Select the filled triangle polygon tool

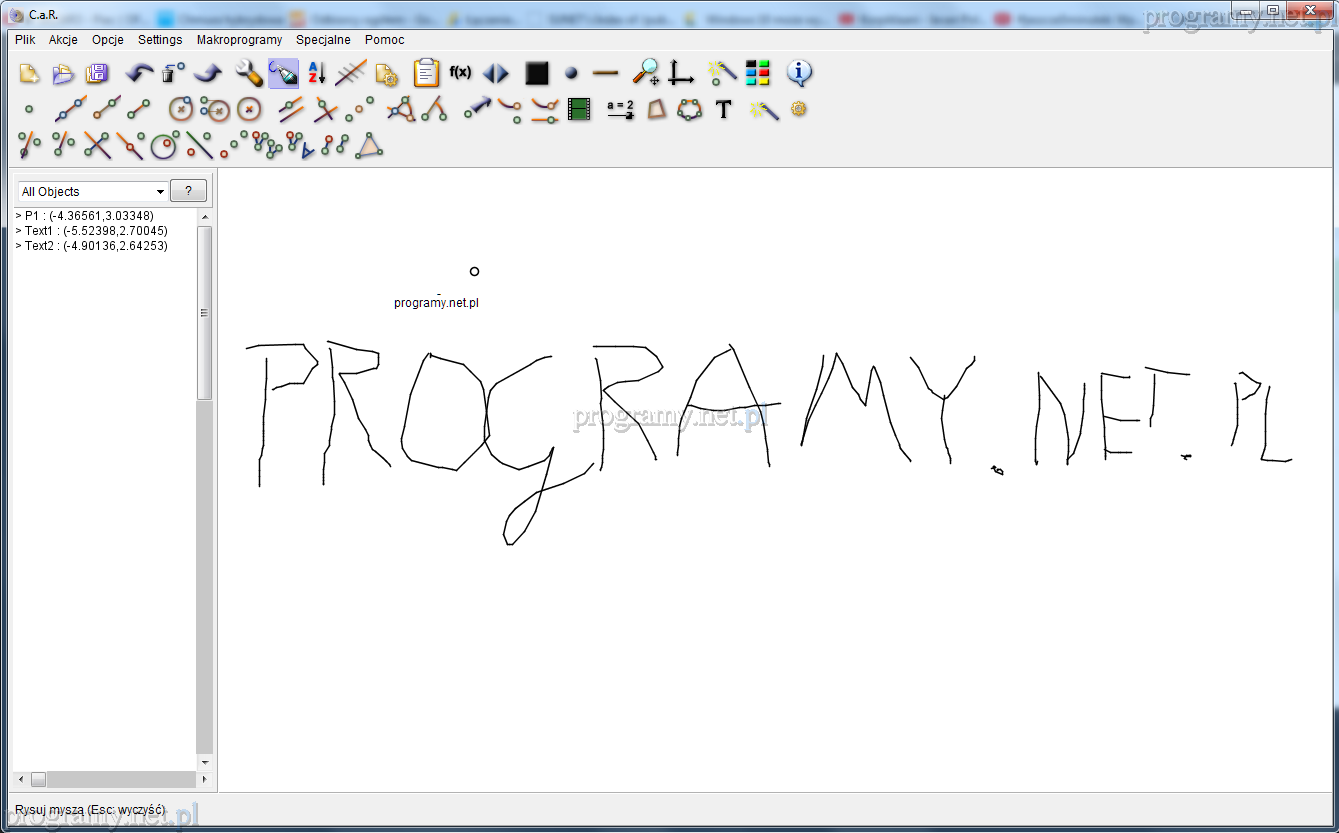pyautogui.click(x=370, y=146)
